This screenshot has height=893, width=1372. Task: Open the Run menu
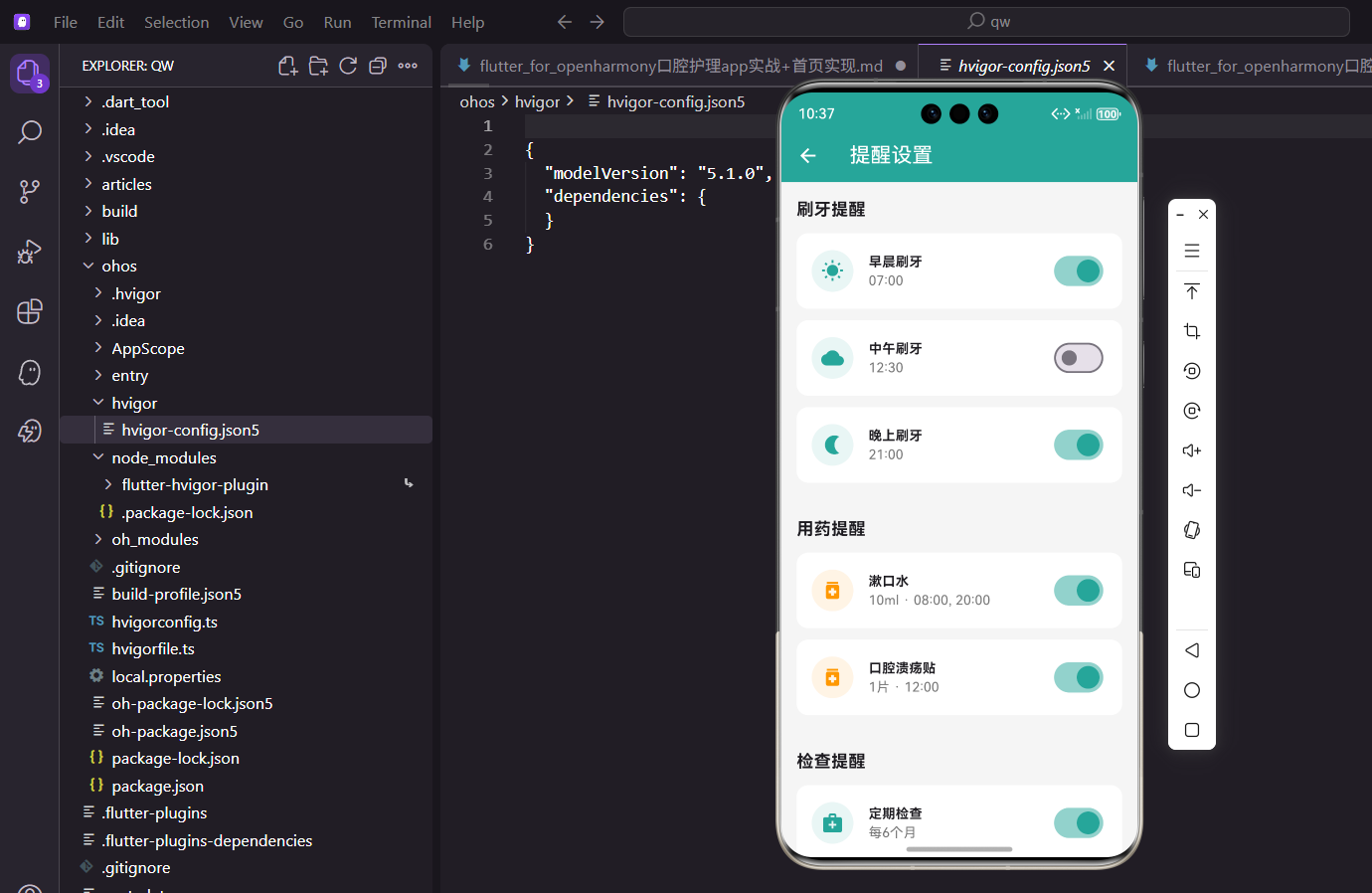tap(337, 22)
